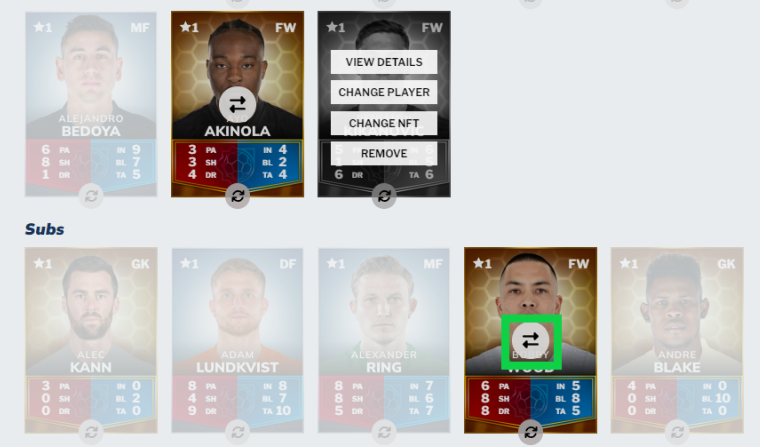Select the Change NFT option
The height and width of the screenshot is (447, 760).
point(384,123)
